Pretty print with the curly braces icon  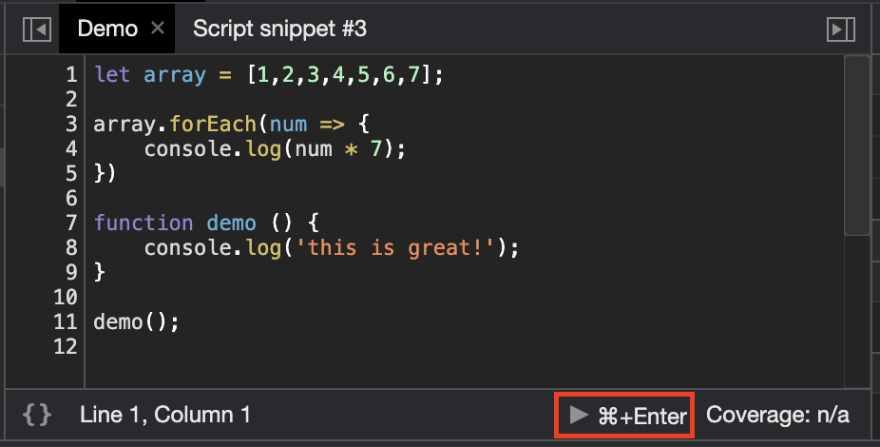click(x=37, y=415)
